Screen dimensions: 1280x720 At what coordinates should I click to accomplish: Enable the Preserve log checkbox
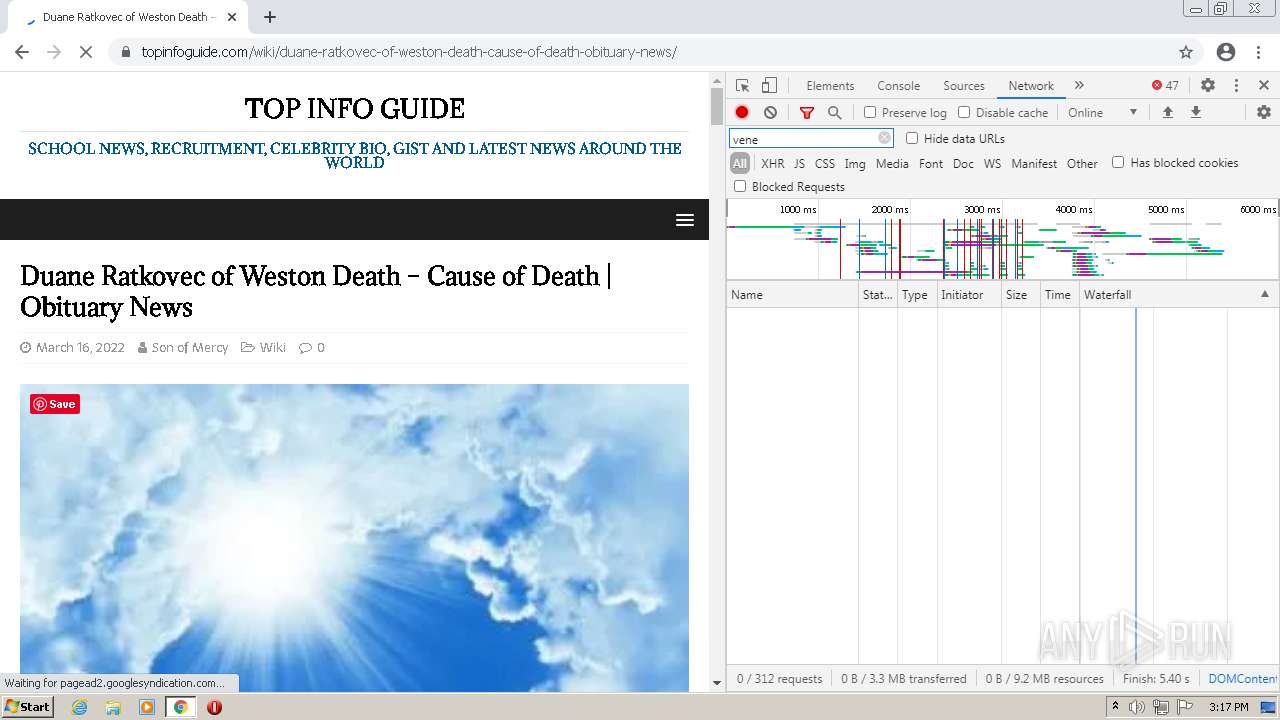pyautogui.click(x=870, y=113)
